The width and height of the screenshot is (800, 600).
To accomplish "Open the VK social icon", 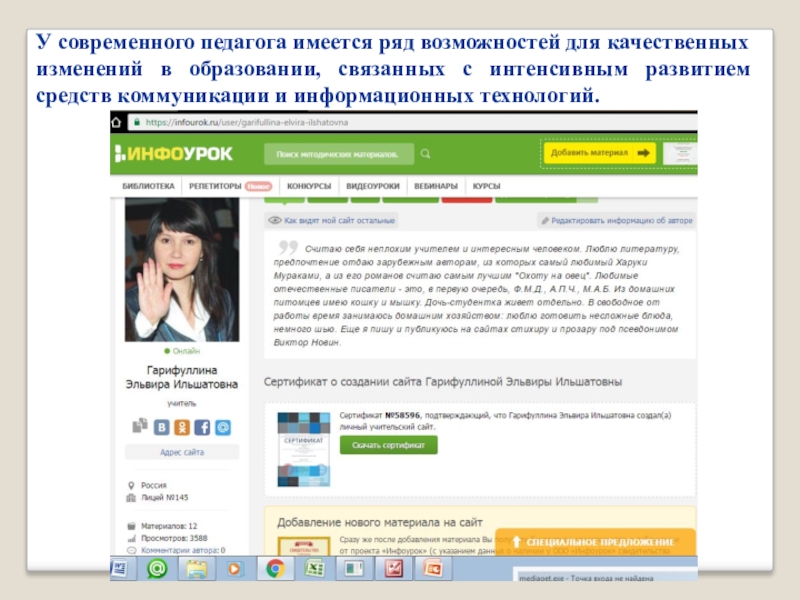I will (x=162, y=427).
